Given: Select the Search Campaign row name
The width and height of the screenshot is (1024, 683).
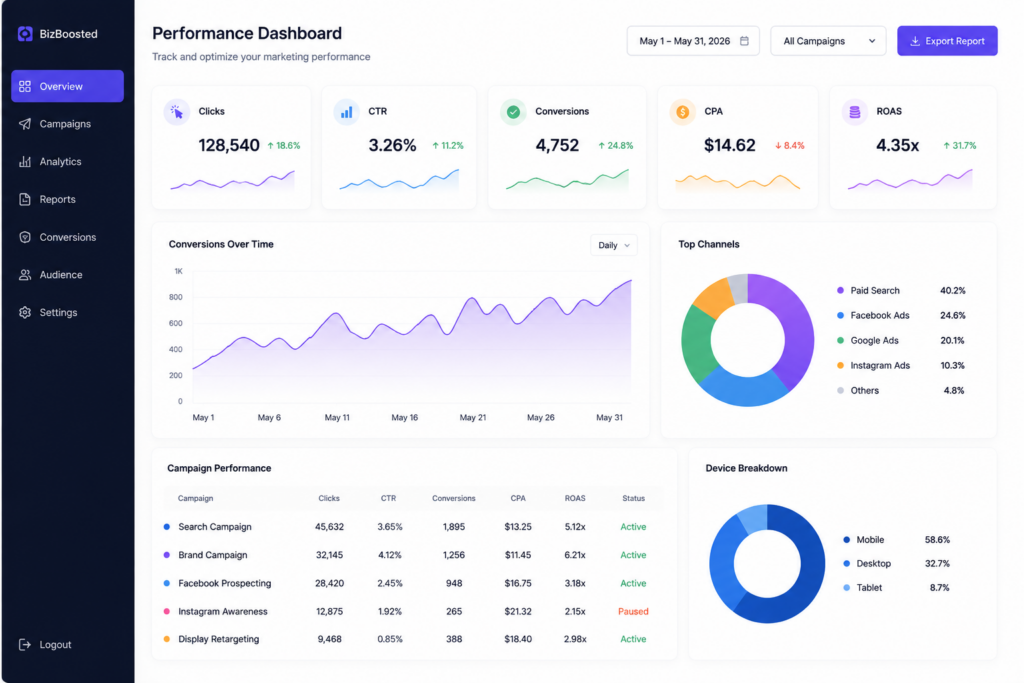Looking at the screenshot, I should pyautogui.click(x=215, y=527).
